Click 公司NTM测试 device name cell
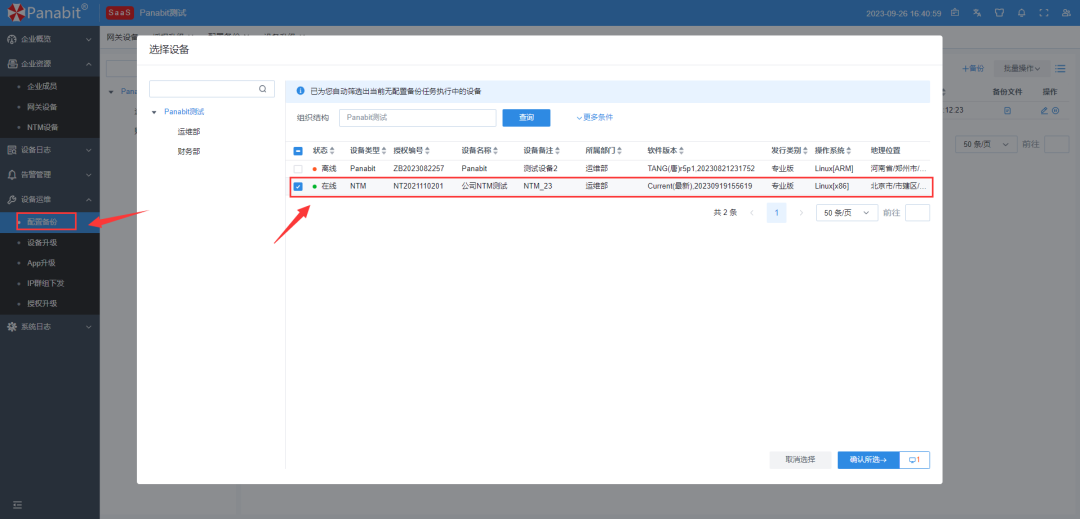 (484, 186)
